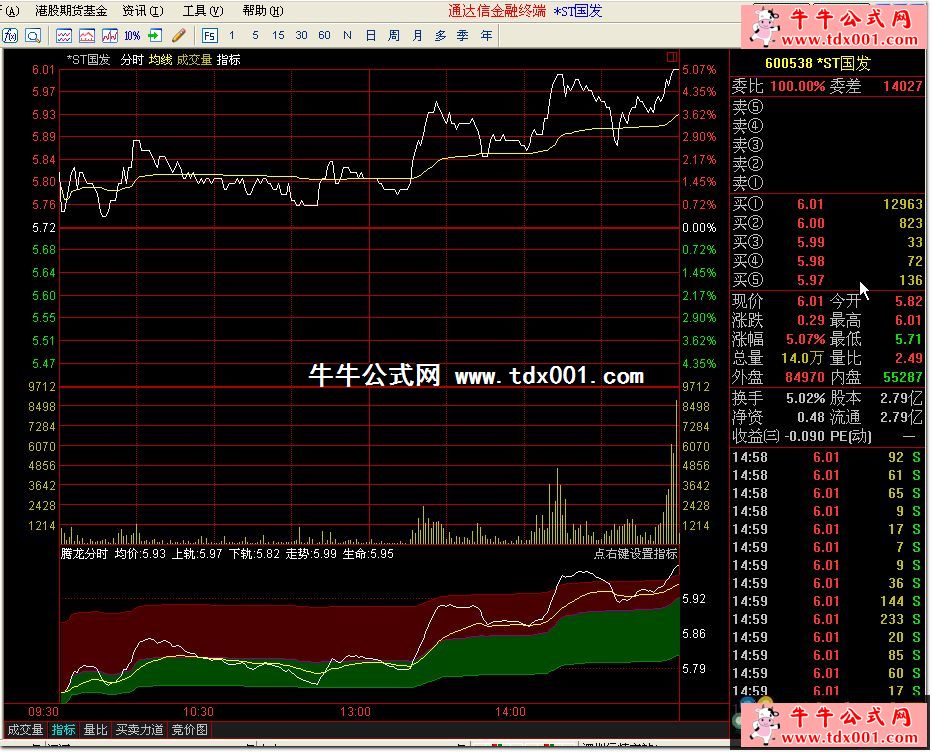
Task: Click the 涨幅 5.07% value
Action: click(x=805, y=339)
